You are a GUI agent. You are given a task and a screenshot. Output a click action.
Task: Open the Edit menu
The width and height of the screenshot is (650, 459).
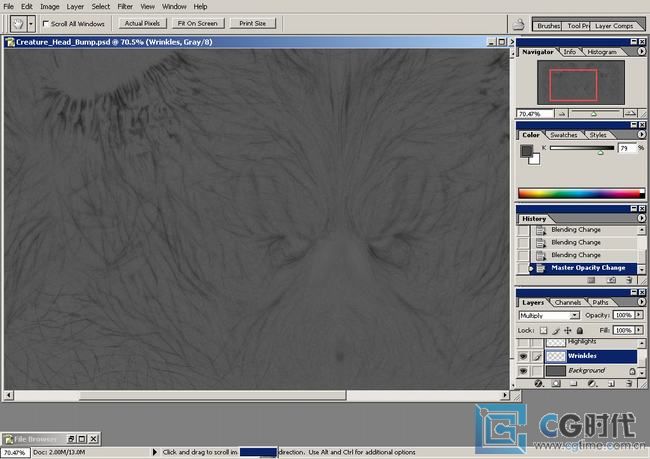(27, 7)
